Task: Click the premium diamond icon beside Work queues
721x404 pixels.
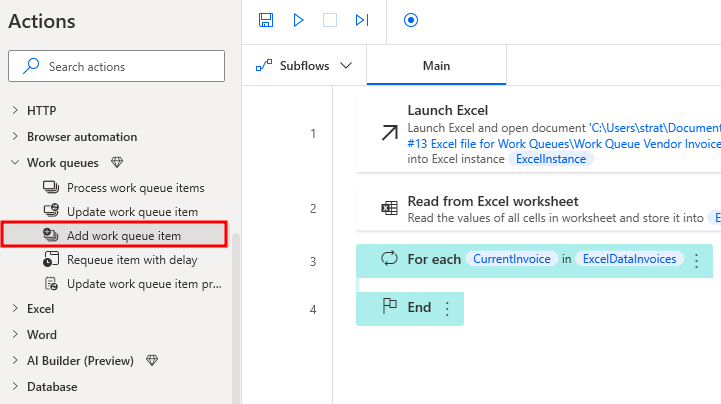Action: [117, 162]
